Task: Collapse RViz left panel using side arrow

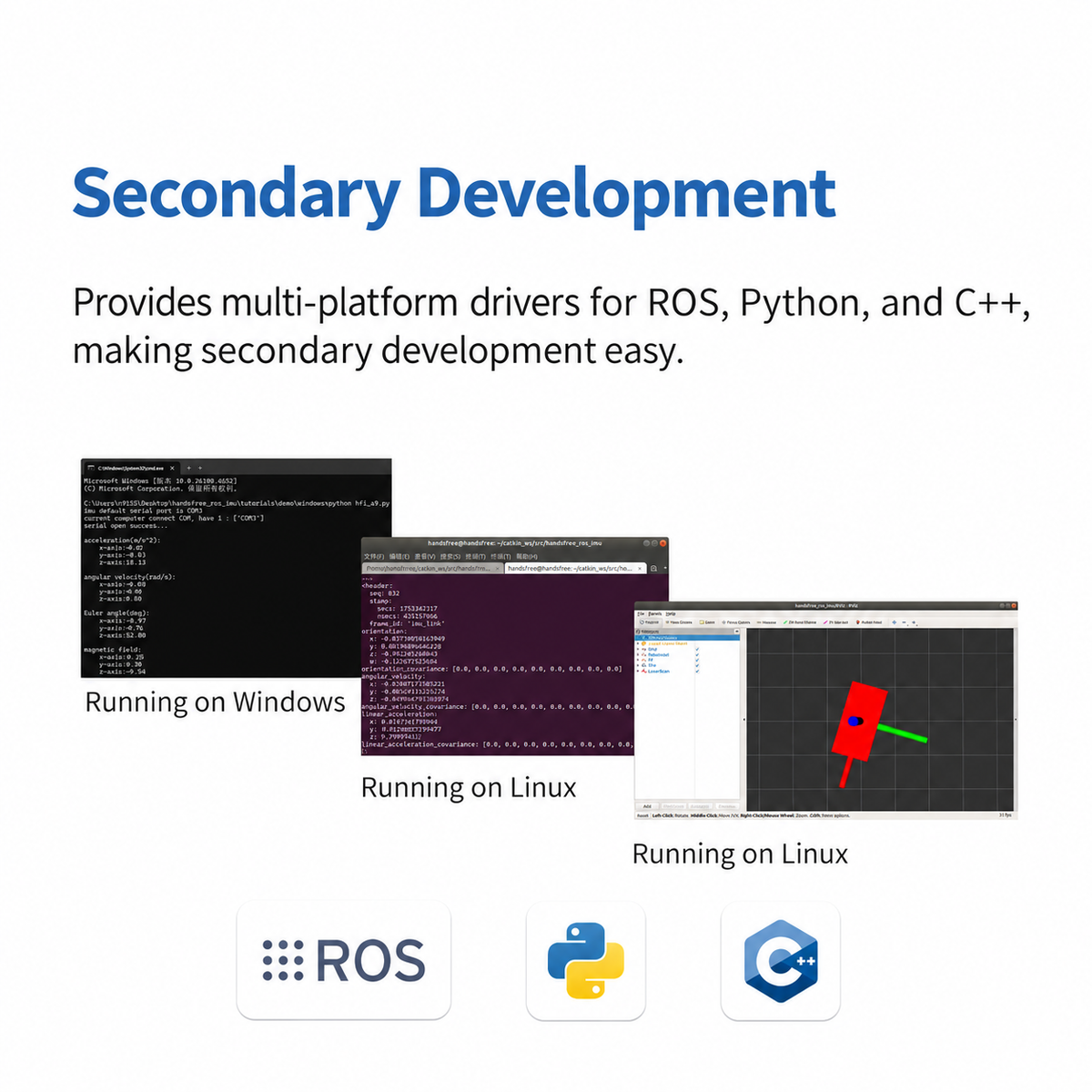Action: (x=743, y=719)
